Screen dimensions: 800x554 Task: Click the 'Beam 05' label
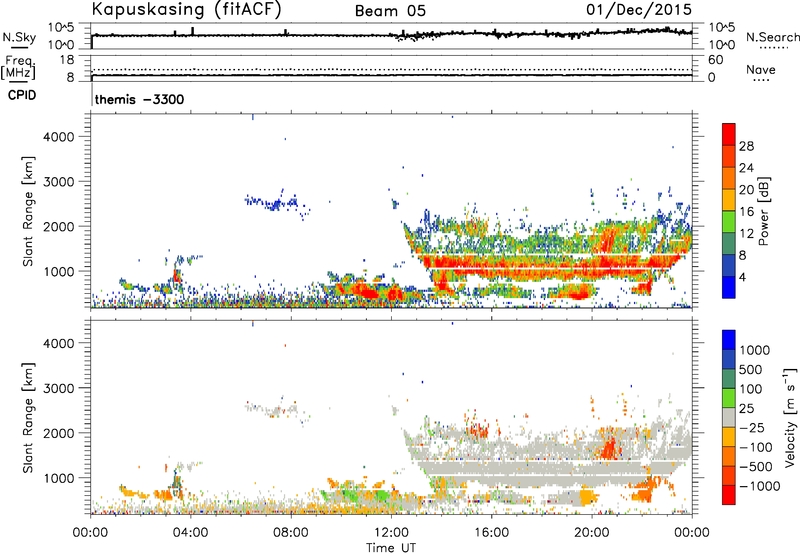coord(390,11)
